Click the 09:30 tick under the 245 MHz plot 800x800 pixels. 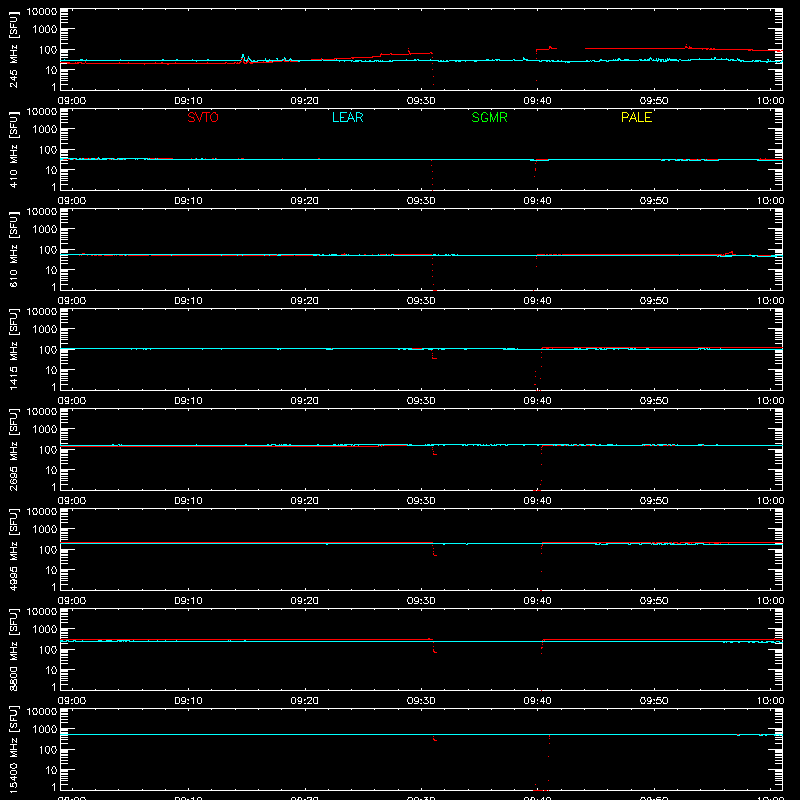(421, 101)
